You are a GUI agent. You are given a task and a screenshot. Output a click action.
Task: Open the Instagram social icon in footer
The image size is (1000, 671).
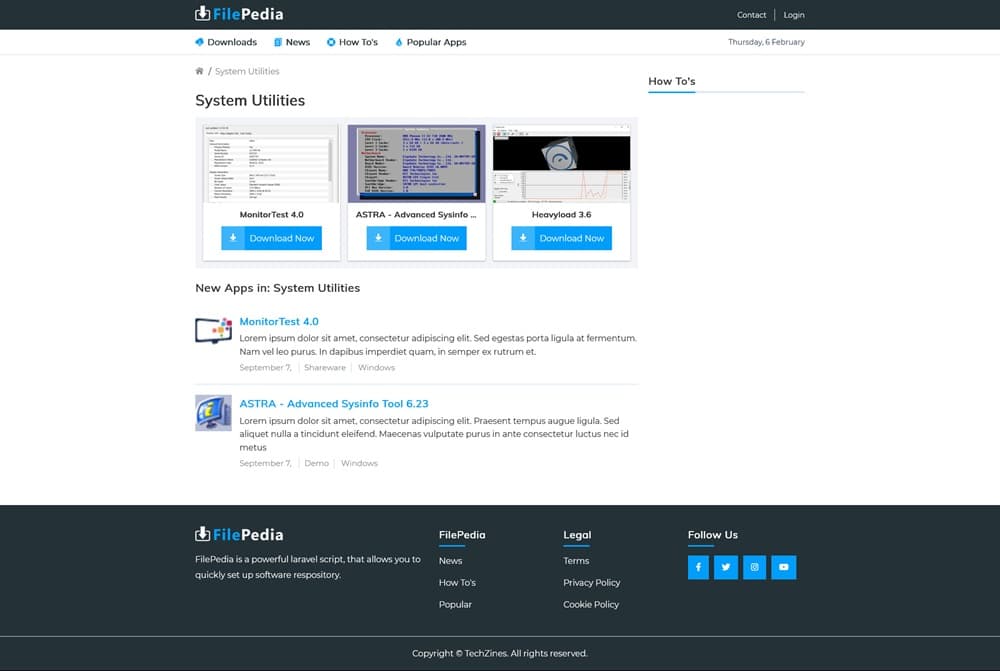tap(755, 567)
